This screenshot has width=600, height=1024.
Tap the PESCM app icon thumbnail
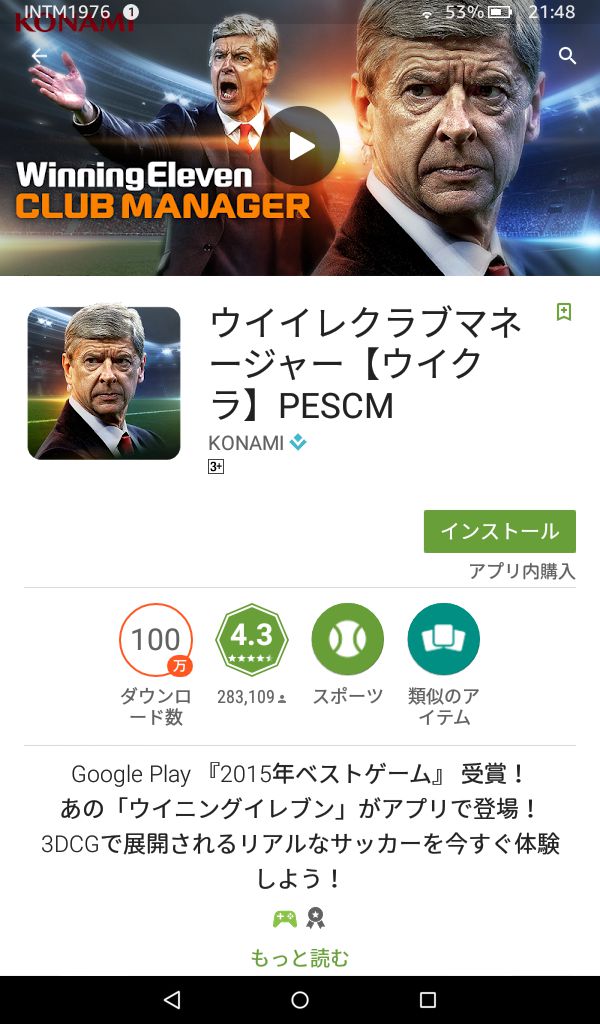(104, 383)
